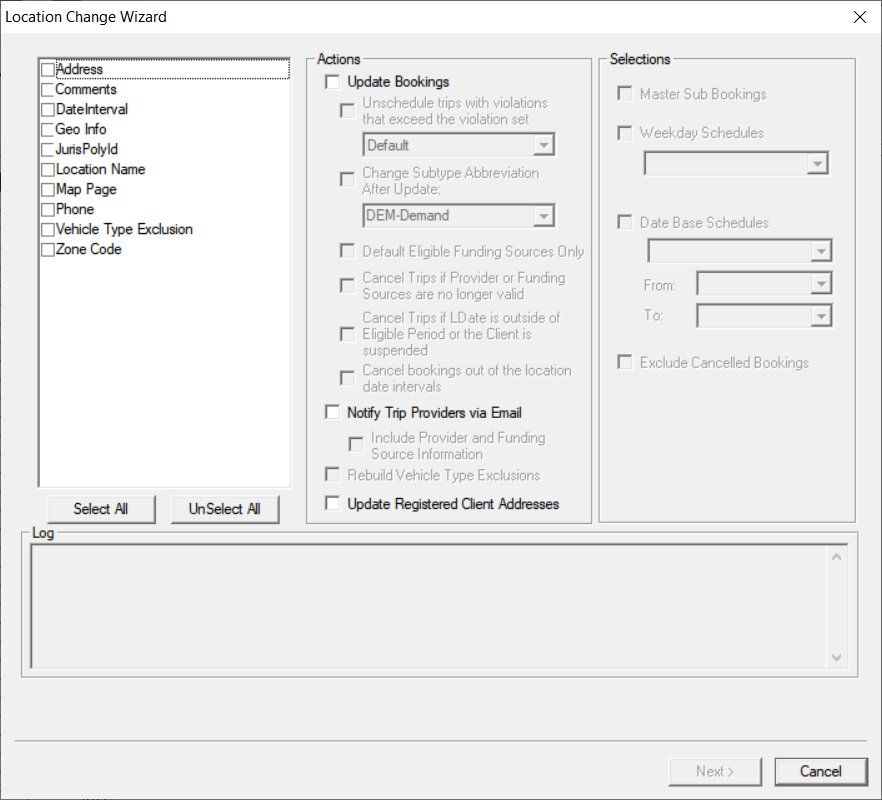Toggle the Exclude Cancelled Bookings option
This screenshot has width=882, height=800.
coord(625,362)
